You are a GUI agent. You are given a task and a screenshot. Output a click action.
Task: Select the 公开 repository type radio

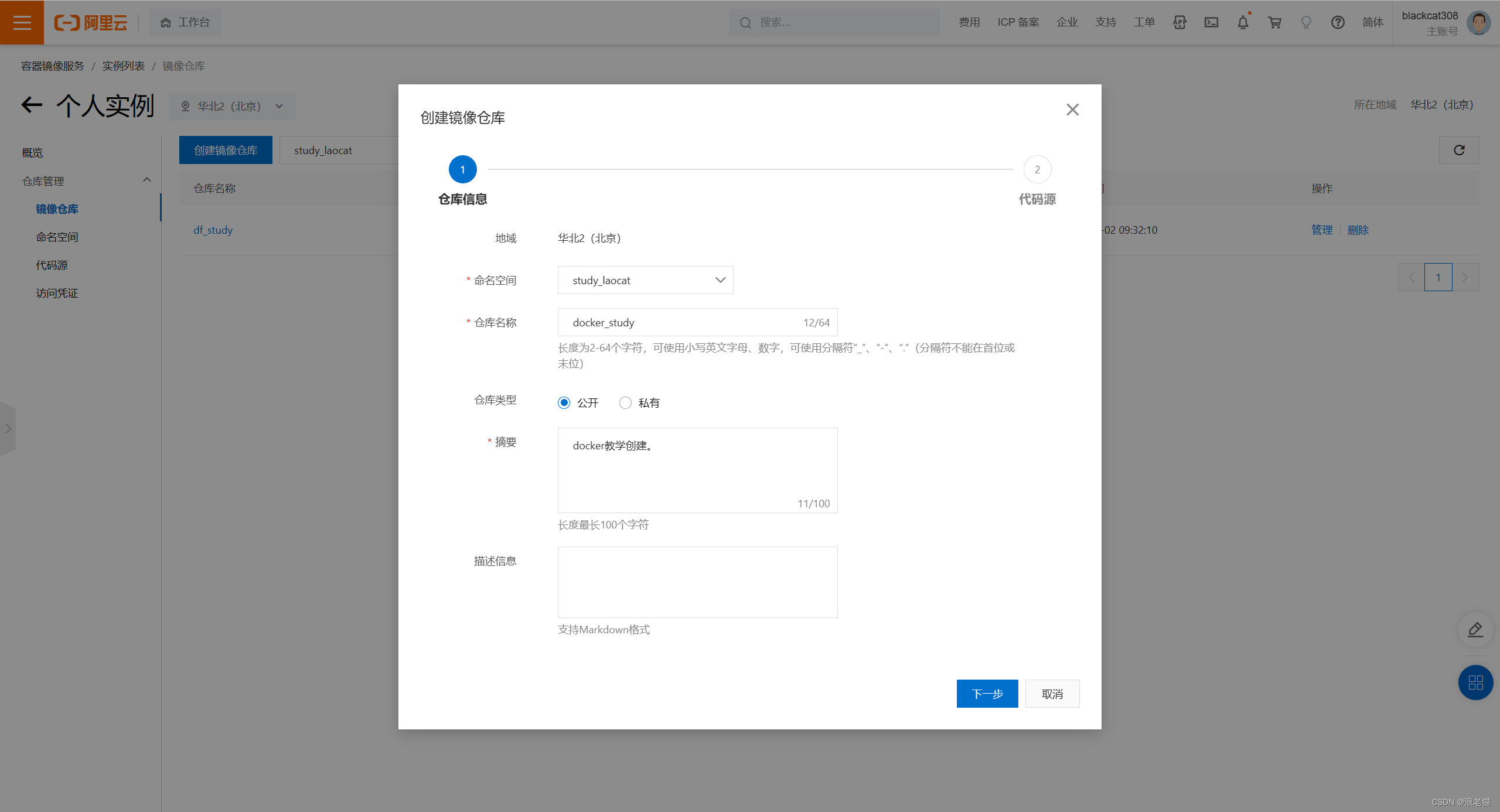[564, 403]
